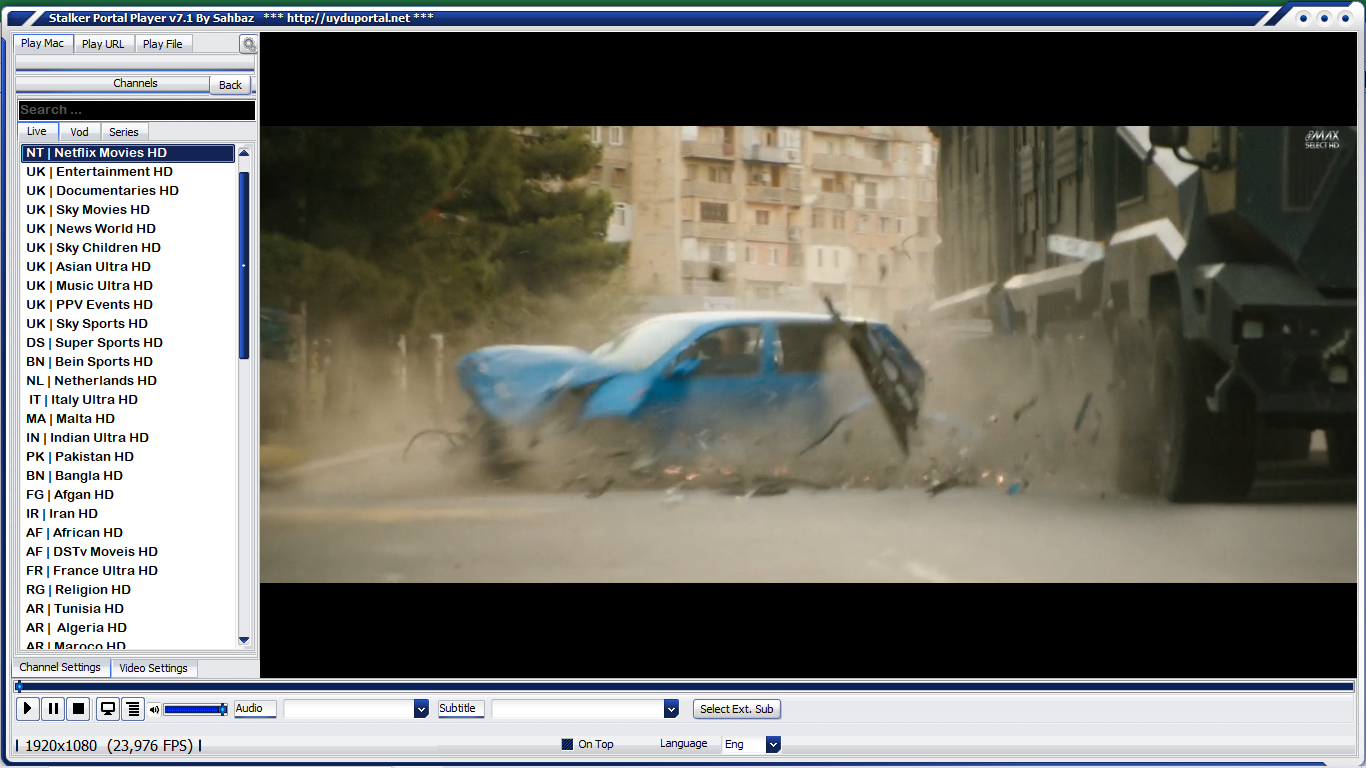Click the Select Ext. Sub button
The width and height of the screenshot is (1366, 768).
(x=737, y=709)
